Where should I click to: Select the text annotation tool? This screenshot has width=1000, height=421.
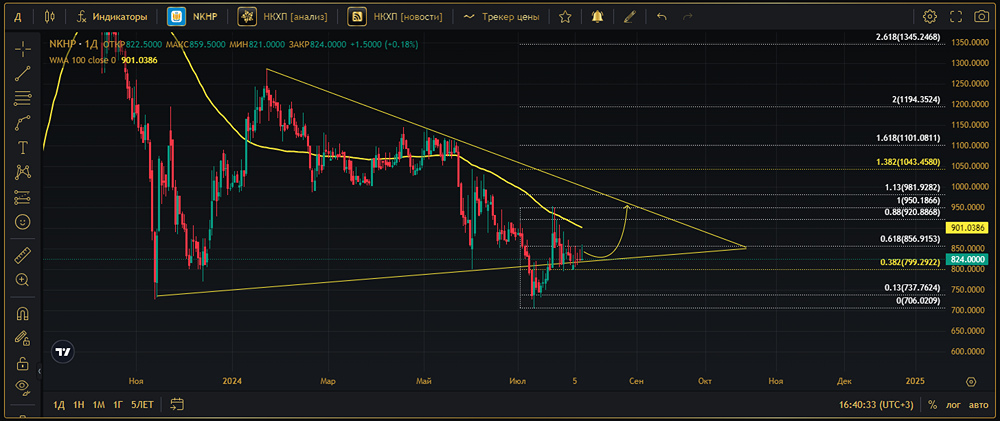[24, 147]
